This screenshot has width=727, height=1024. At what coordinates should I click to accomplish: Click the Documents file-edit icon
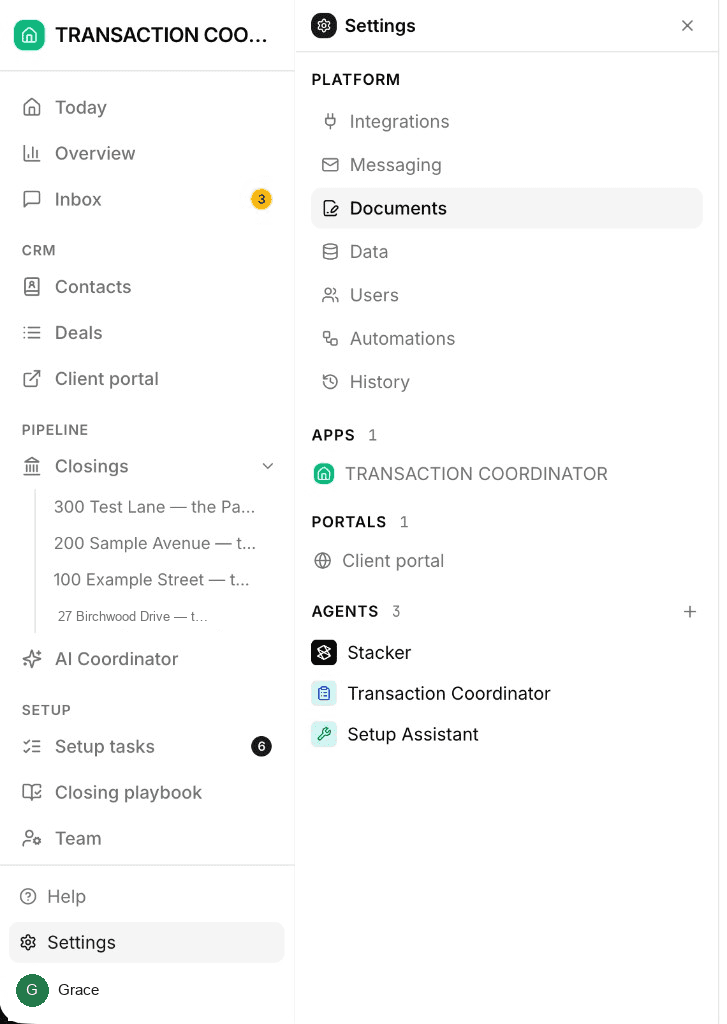click(x=331, y=208)
